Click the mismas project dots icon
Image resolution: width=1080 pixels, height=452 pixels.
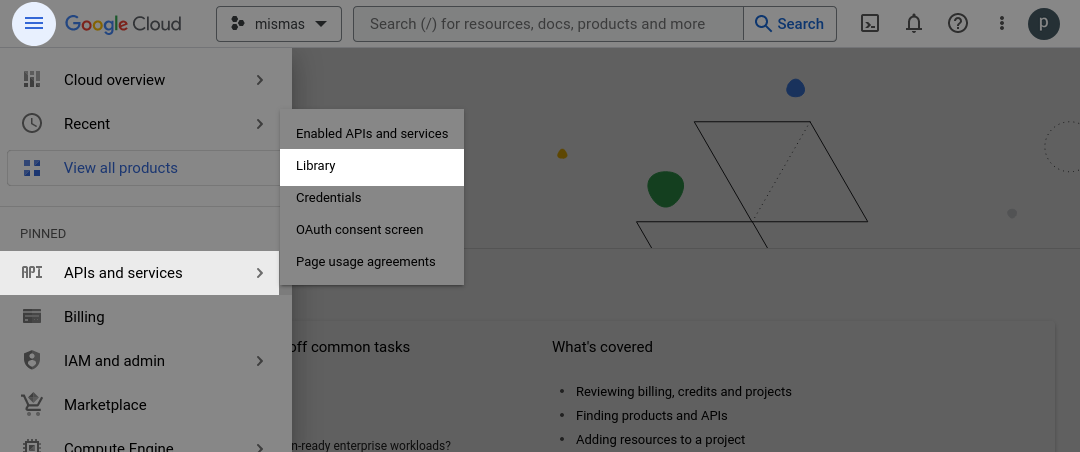click(238, 24)
